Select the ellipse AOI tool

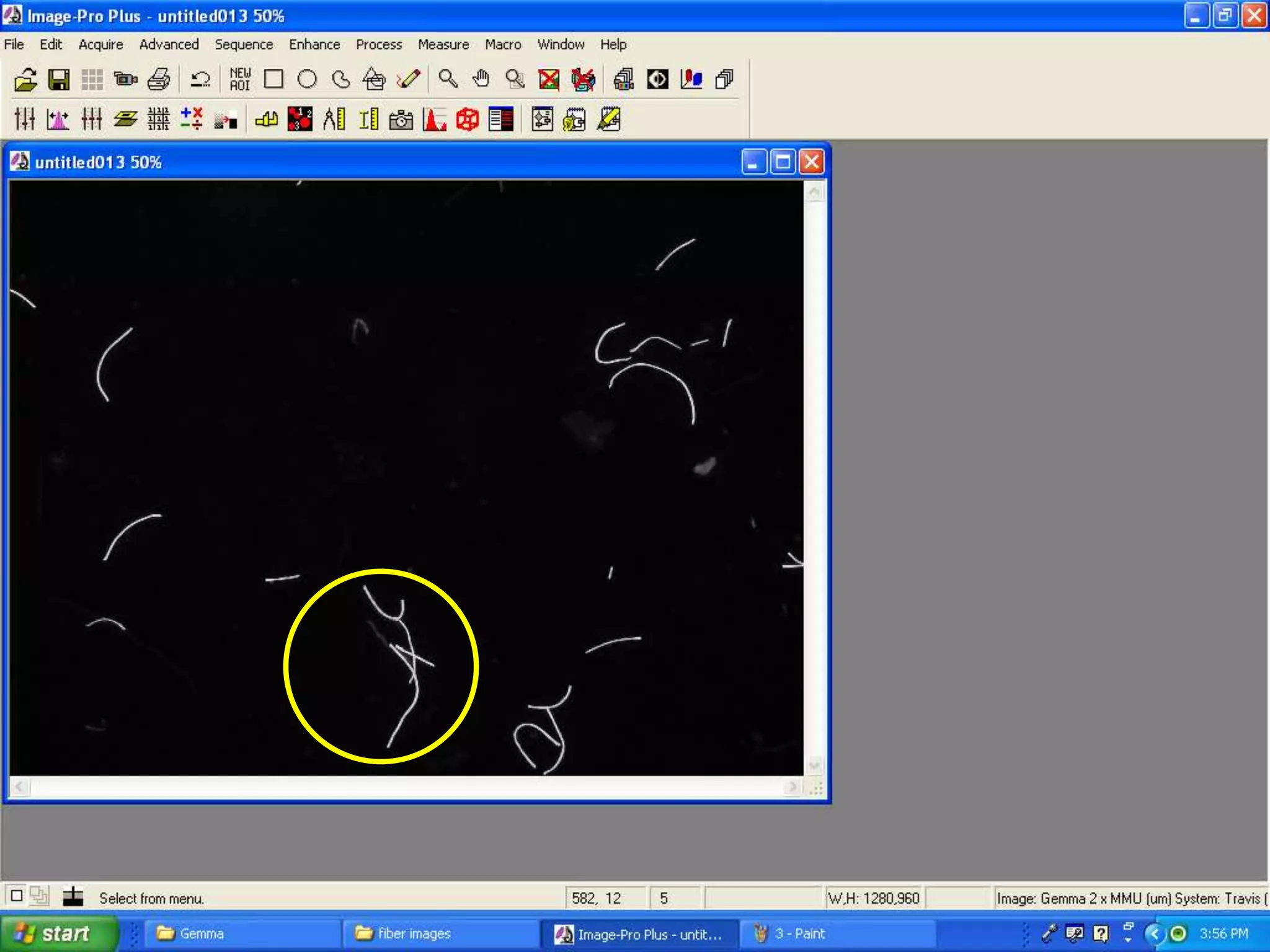click(x=307, y=79)
